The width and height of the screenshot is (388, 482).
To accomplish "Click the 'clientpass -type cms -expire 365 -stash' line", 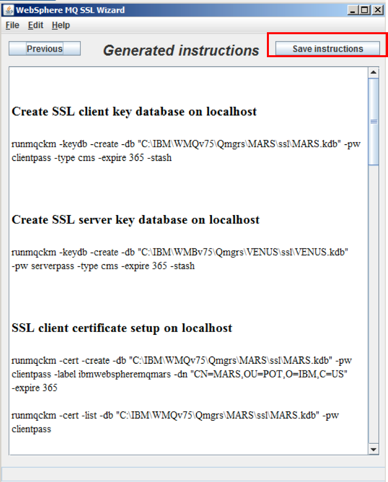I will 91,158.
